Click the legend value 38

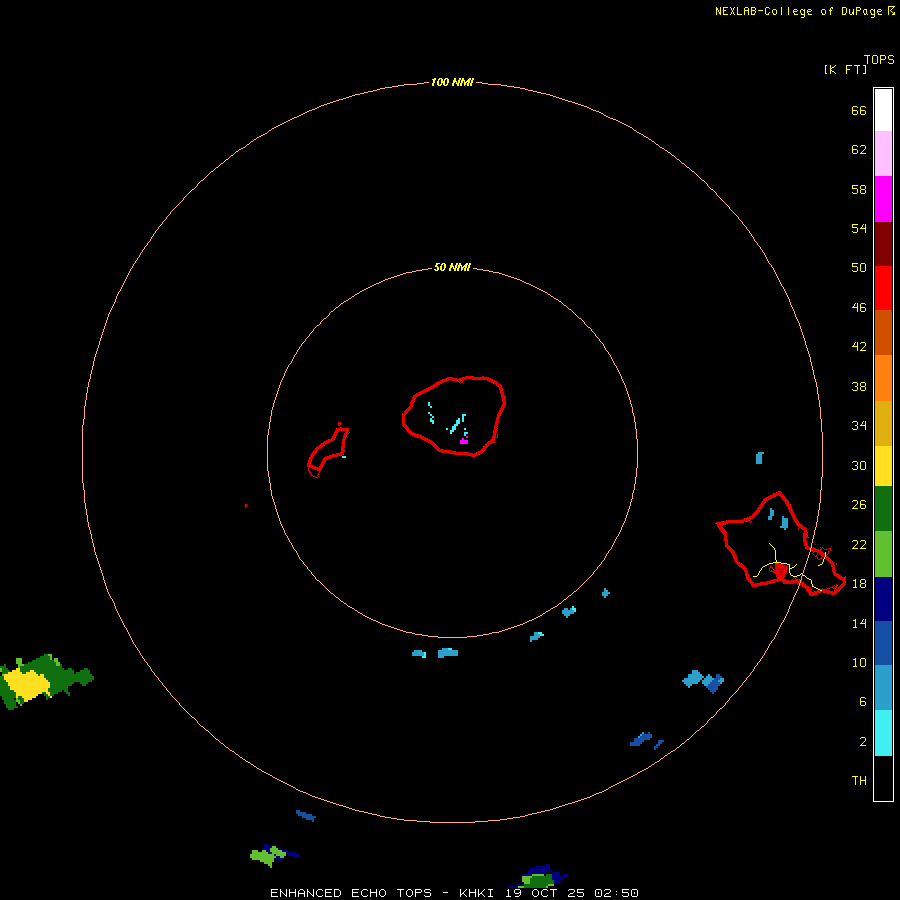point(859,387)
